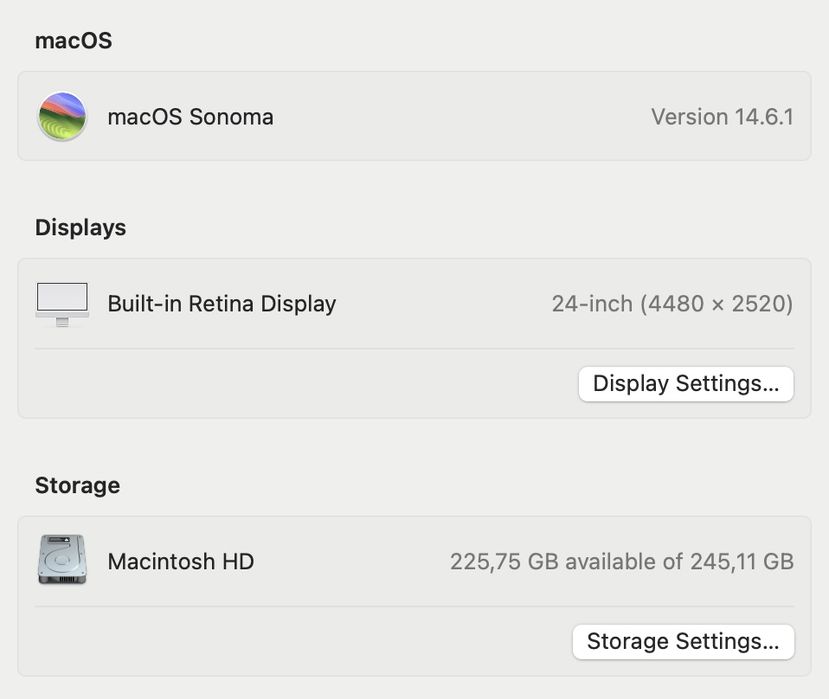Click the macOS section heading

pos(73,41)
